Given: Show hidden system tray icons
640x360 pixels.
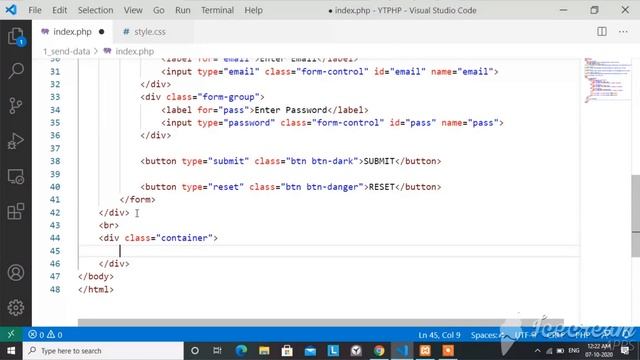Looking at the screenshot, I should click(538, 351).
